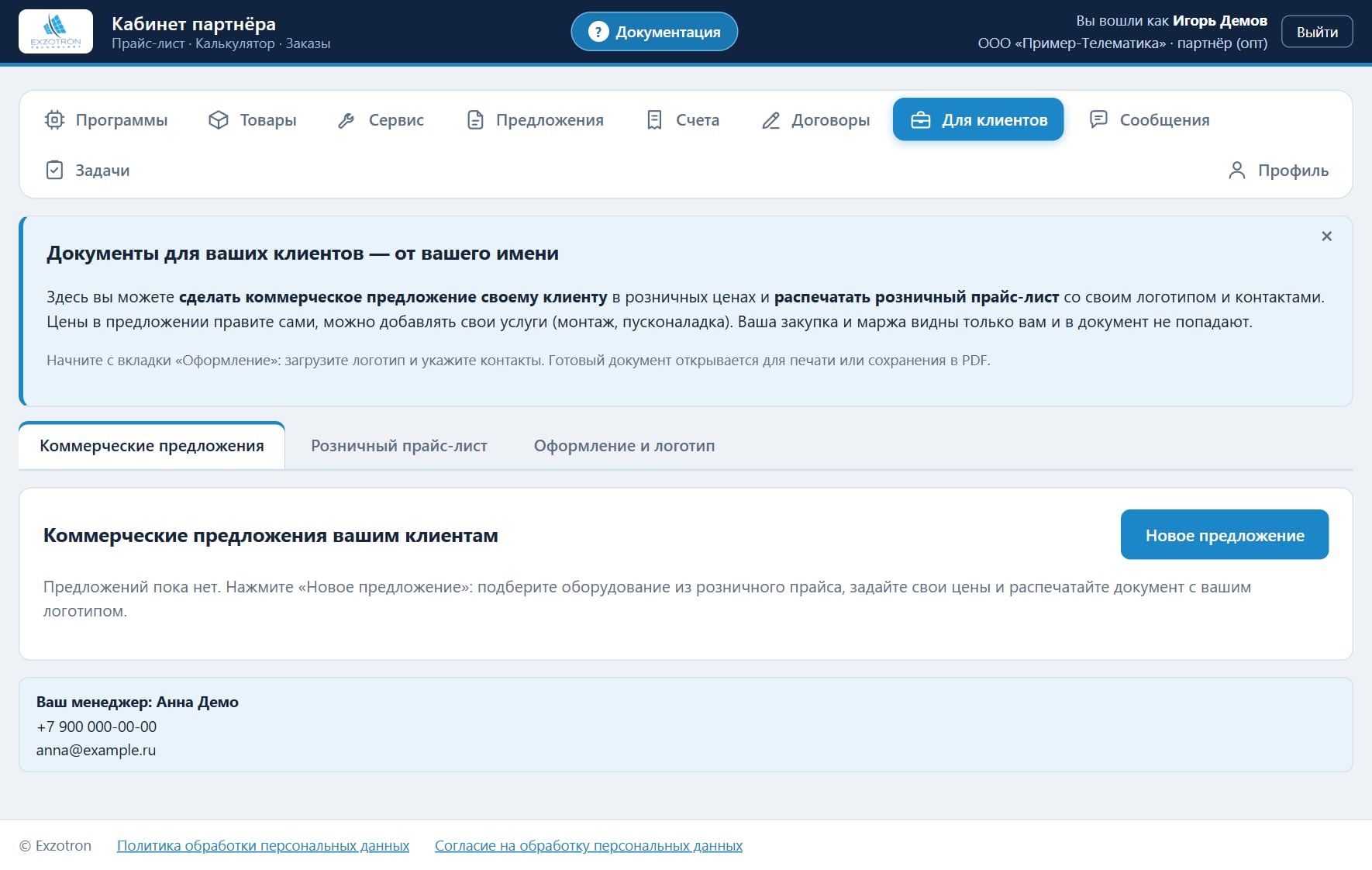
Task: Switch to Предложения in navigation
Action: point(535,120)
